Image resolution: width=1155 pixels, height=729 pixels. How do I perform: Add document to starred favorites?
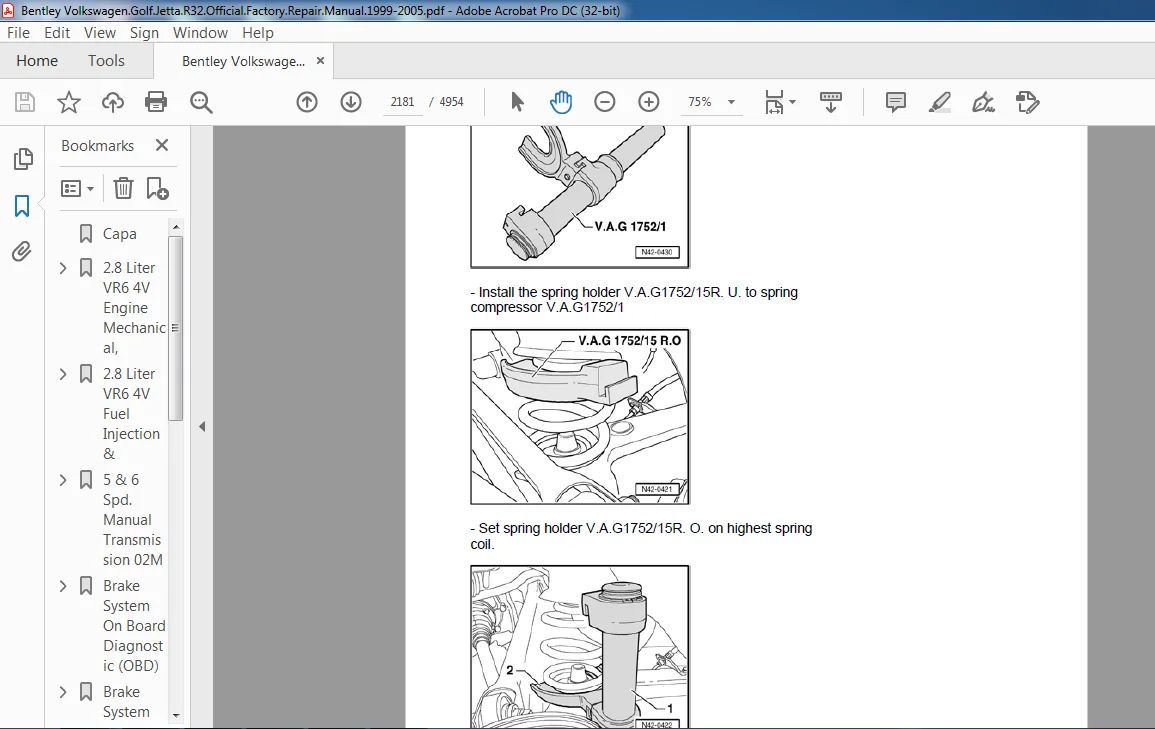tap(69, 102)
